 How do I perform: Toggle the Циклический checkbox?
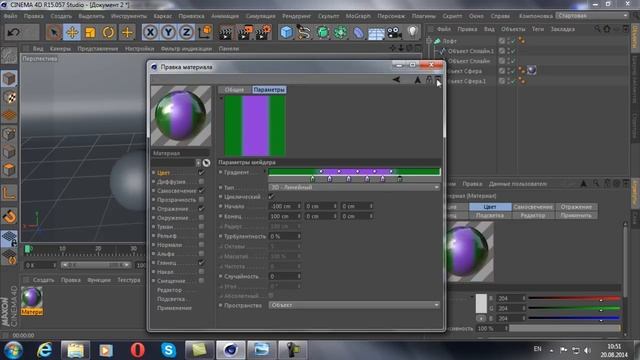coord(271,197)
